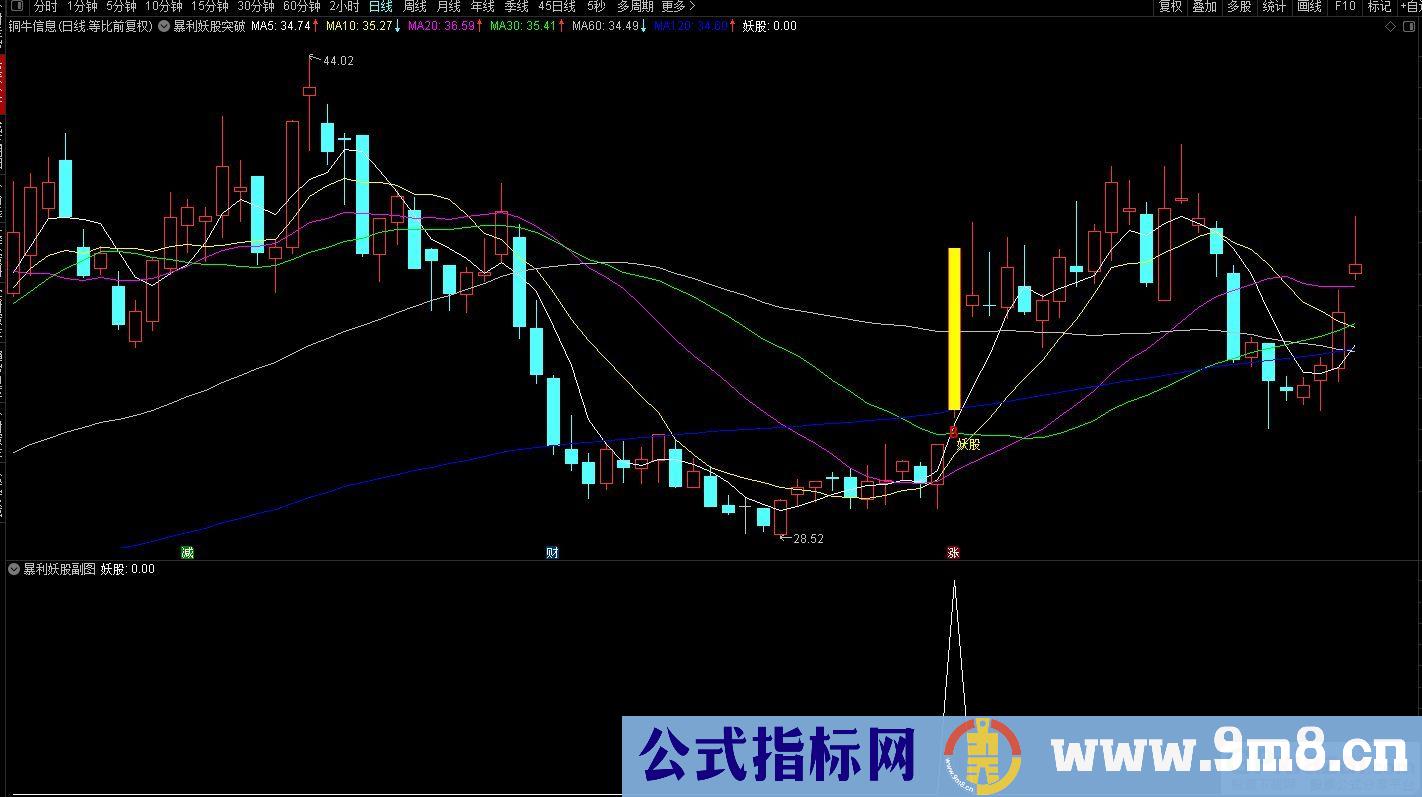
Task: Toggle the side panel icon at chart top-right
Action: coord(1410,26)
